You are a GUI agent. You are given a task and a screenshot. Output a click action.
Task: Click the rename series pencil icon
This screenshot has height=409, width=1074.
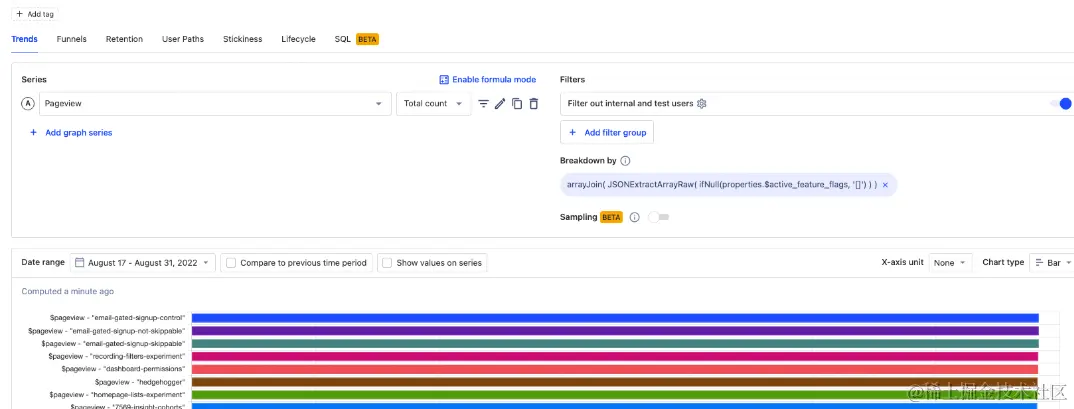pos(500,103)
